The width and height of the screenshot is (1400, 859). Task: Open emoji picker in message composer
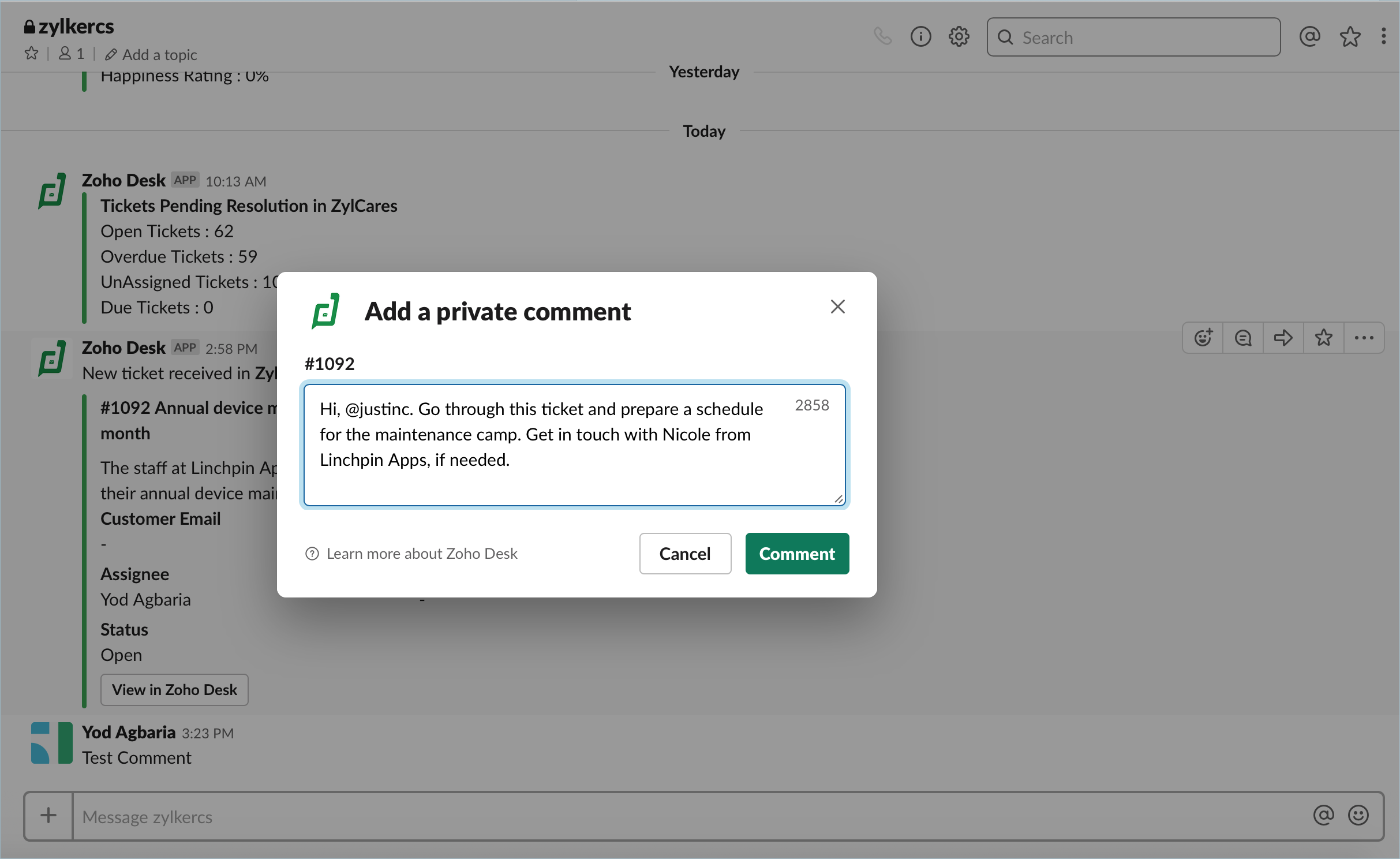(x=1358, y=816)
